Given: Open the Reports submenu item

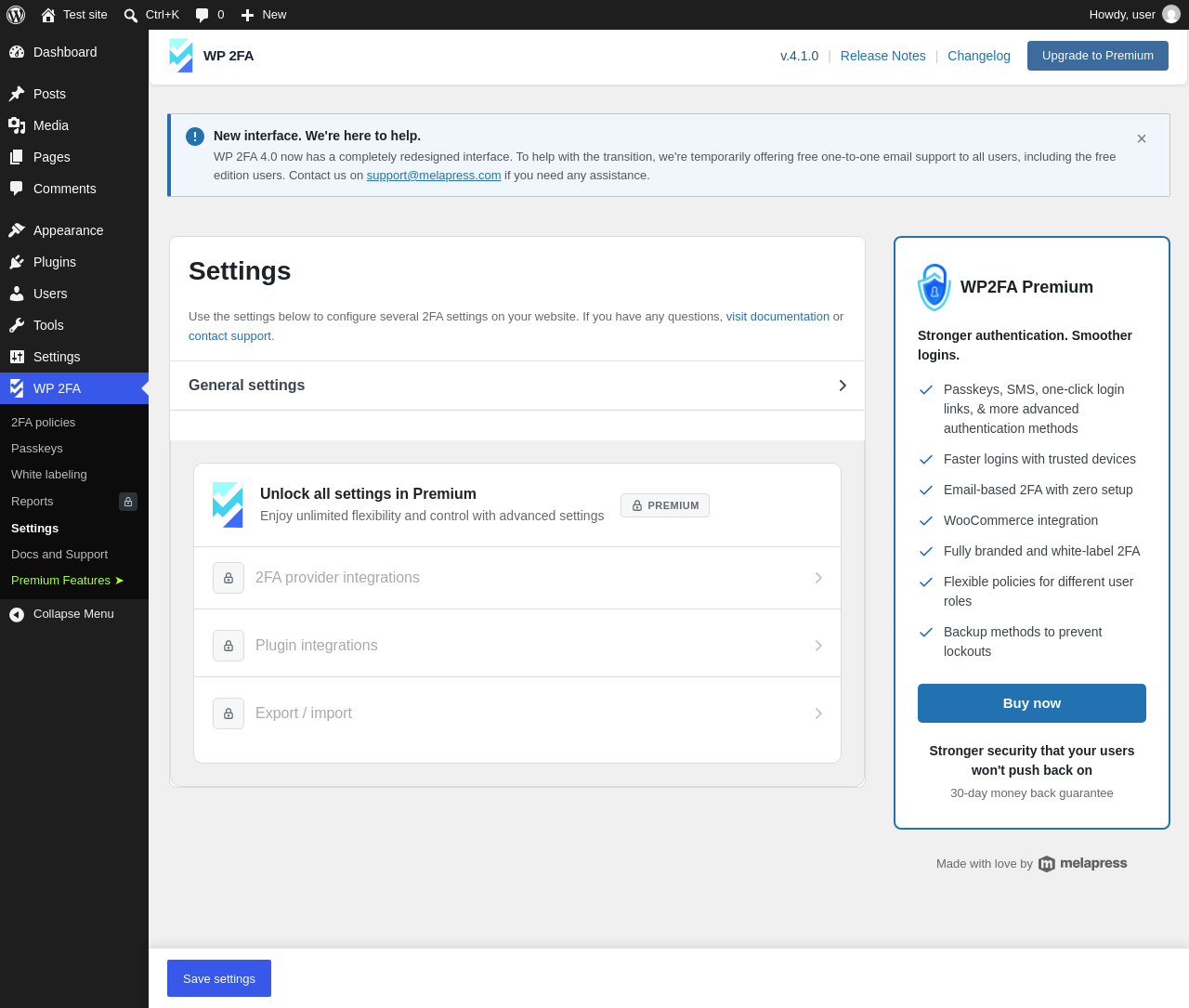Looking at the screenshot, I should pos(74,502).
